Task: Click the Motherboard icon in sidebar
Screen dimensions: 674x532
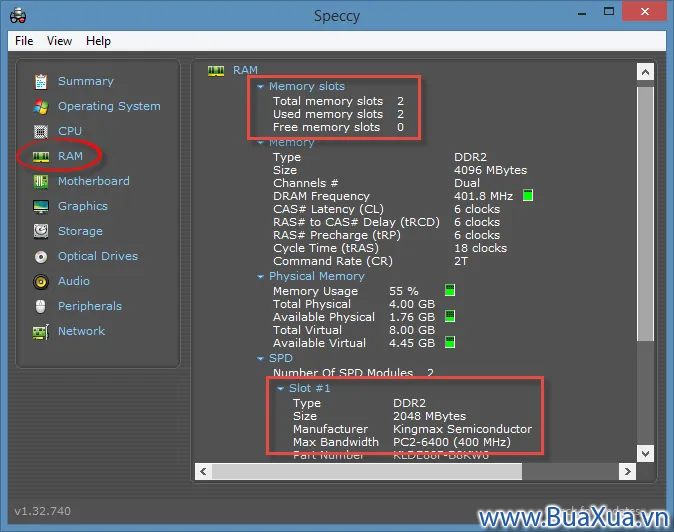Action: pyautogui.click(x=41, y=182)
